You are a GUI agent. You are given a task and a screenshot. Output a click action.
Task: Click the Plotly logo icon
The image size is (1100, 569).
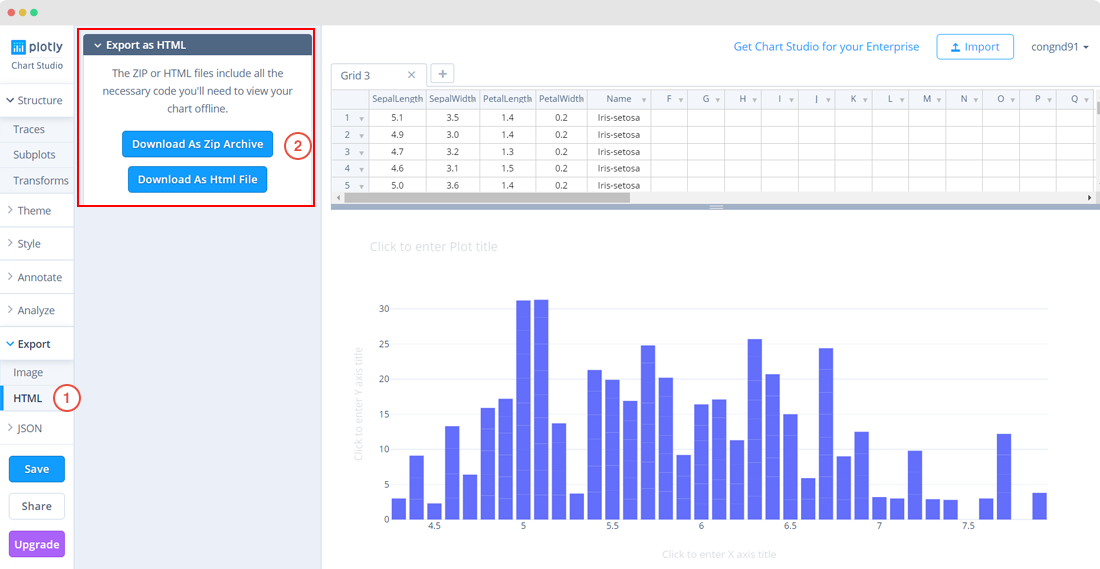pyautogui.click(x=18, y=47)
